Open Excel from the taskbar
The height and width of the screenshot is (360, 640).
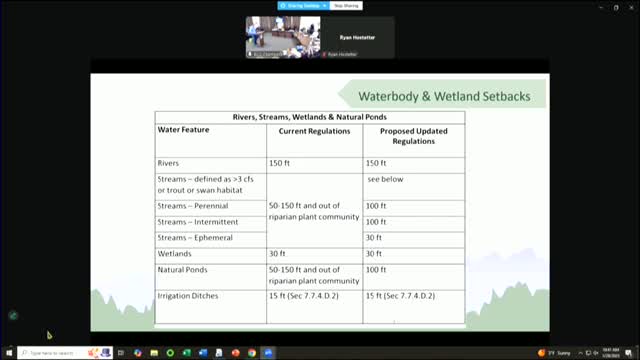[187, 353]
